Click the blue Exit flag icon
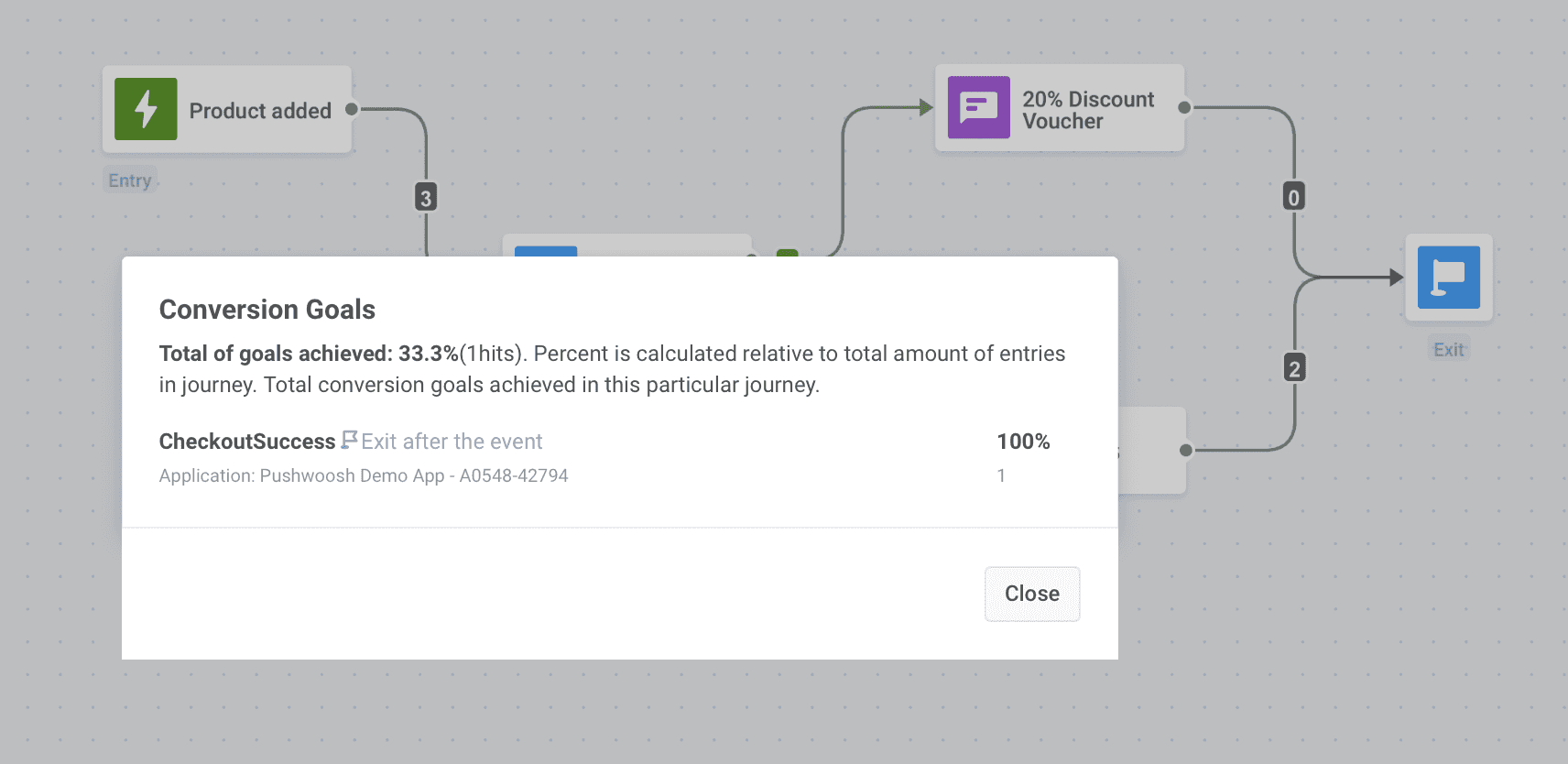Viewport: 1568px width, 764px height. (1448, 277)
